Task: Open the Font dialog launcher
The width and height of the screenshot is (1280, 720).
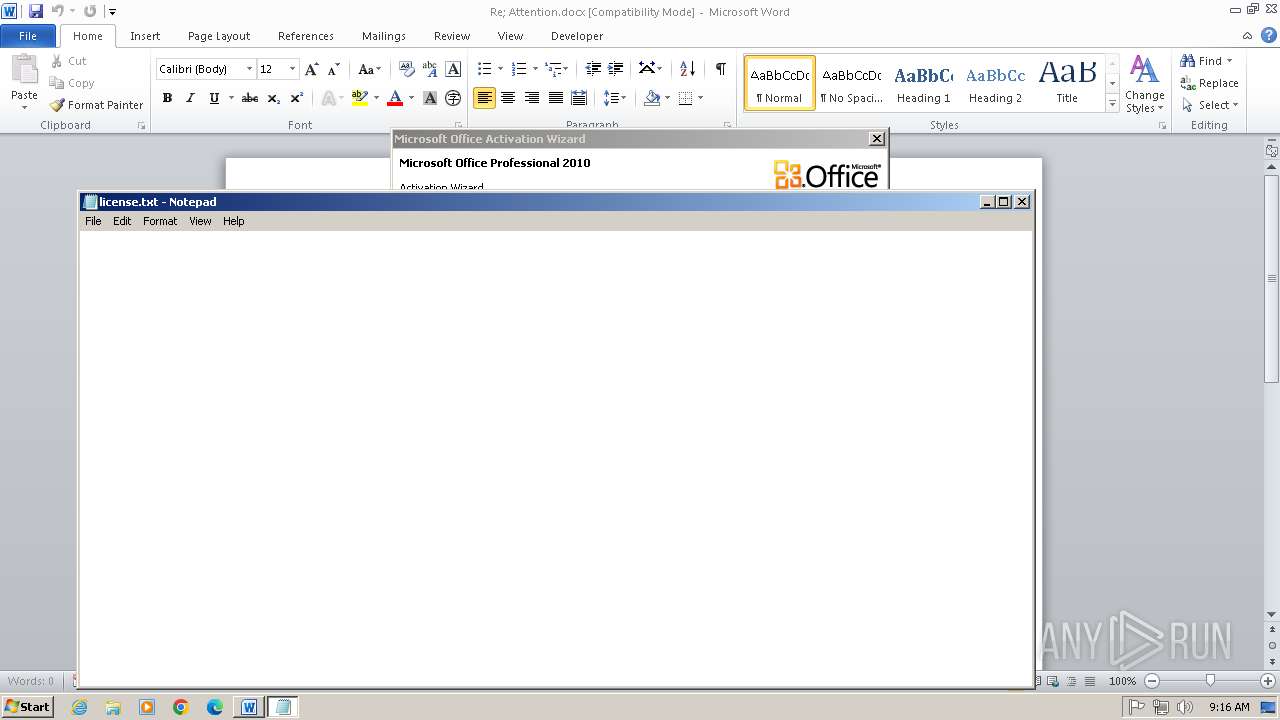Action: [459, 126]
